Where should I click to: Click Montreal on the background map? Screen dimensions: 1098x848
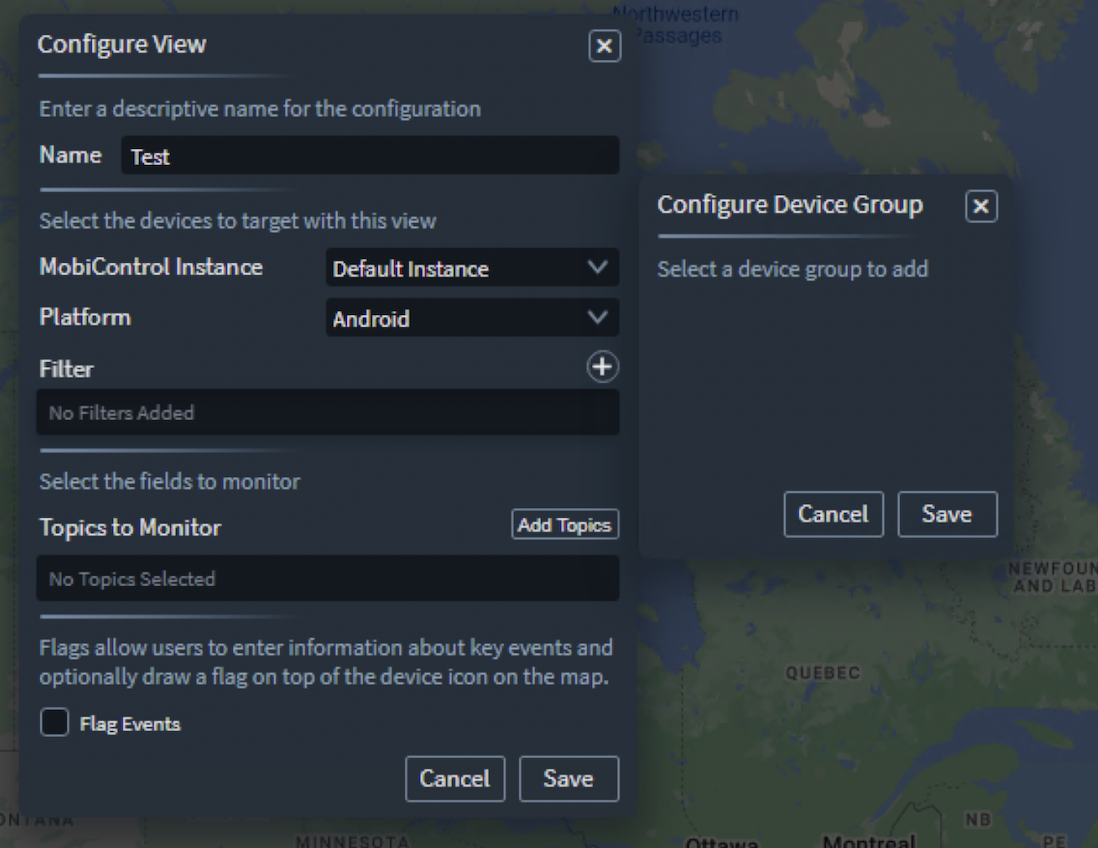869,841
